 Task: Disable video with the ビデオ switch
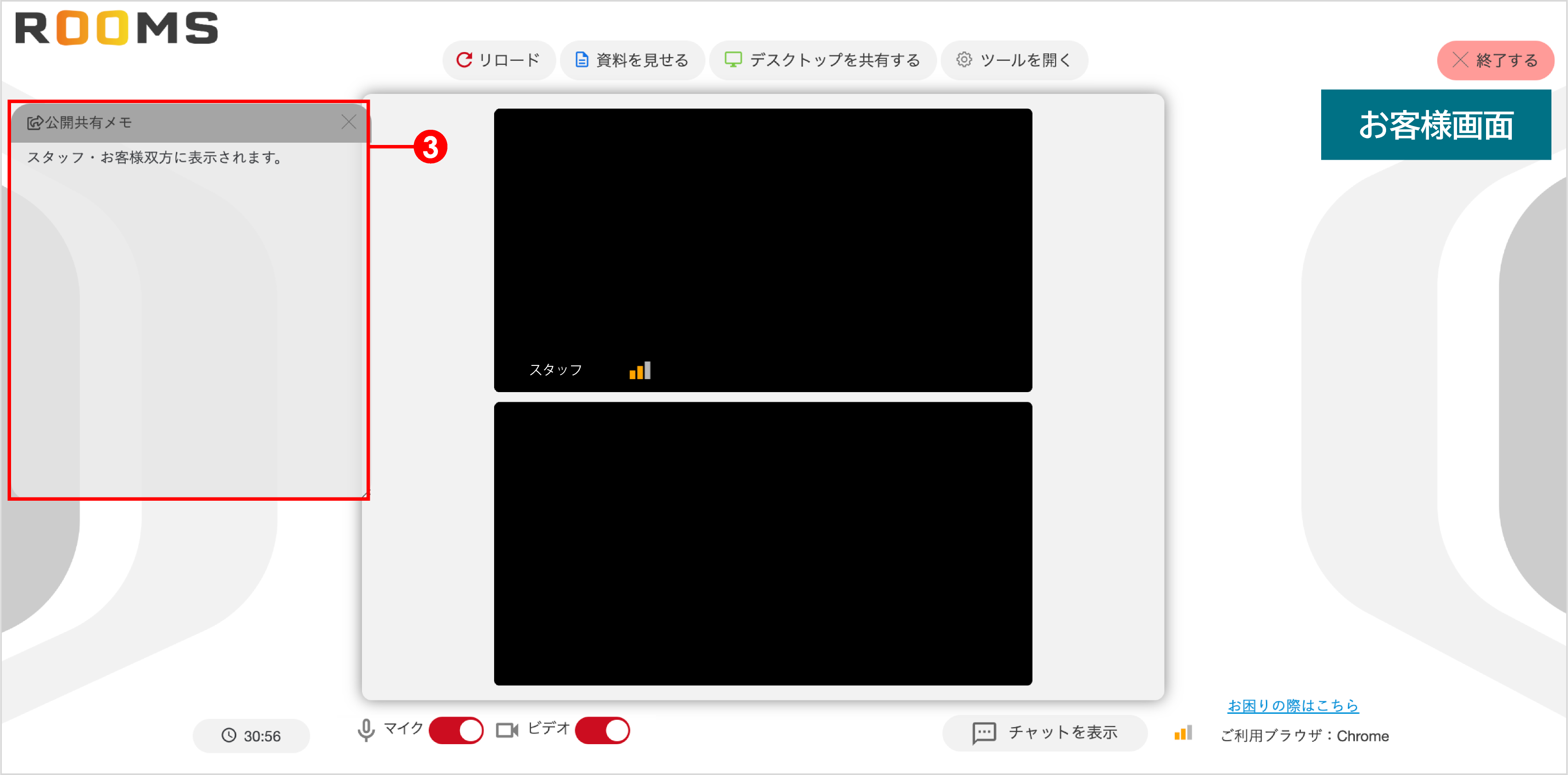pos(603,730)
